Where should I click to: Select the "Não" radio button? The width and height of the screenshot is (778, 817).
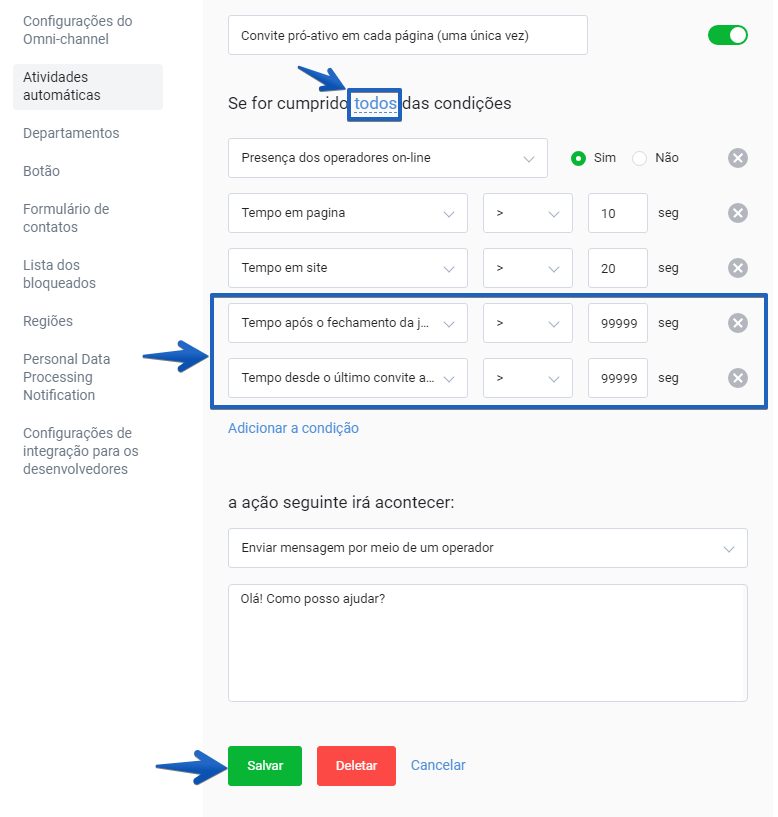[x=638, y=157]
